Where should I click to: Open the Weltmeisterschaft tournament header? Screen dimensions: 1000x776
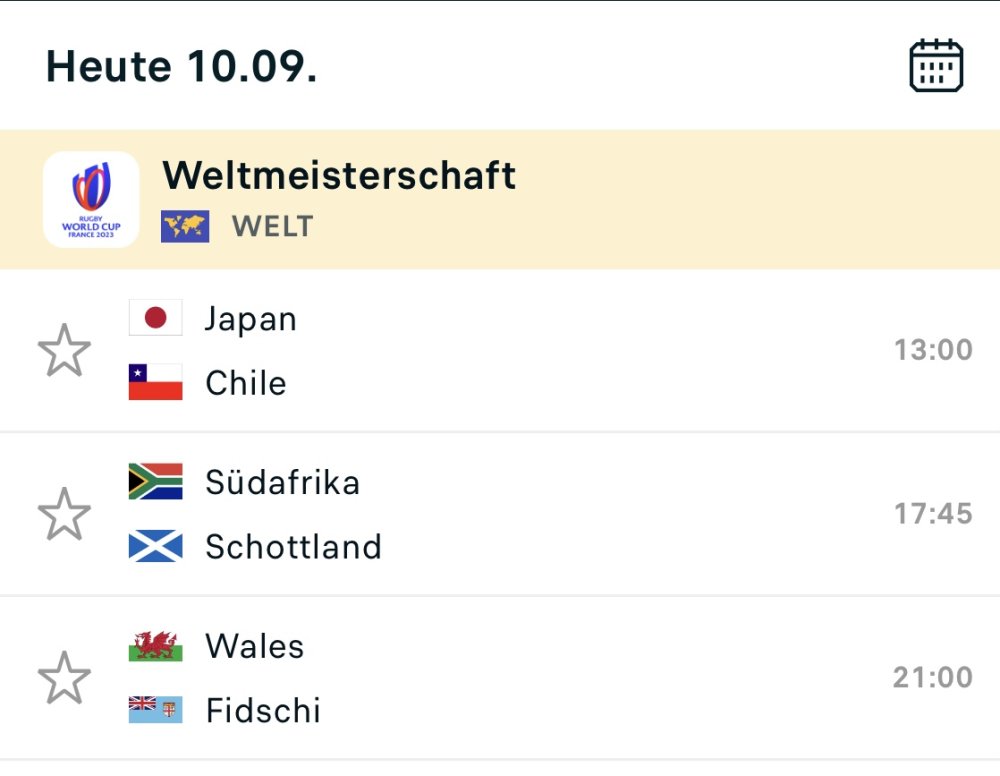click(339, 176)
